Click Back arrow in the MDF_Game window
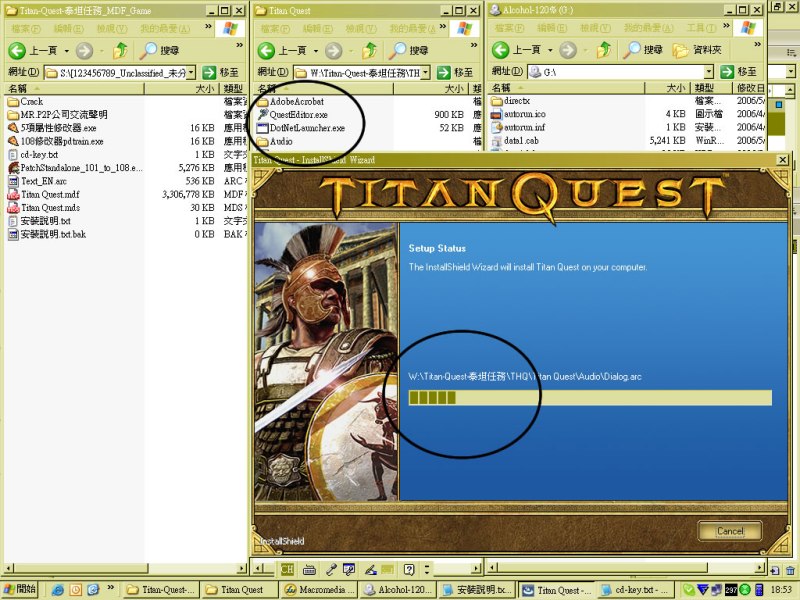800x600 pixels. tap(17, 50)
